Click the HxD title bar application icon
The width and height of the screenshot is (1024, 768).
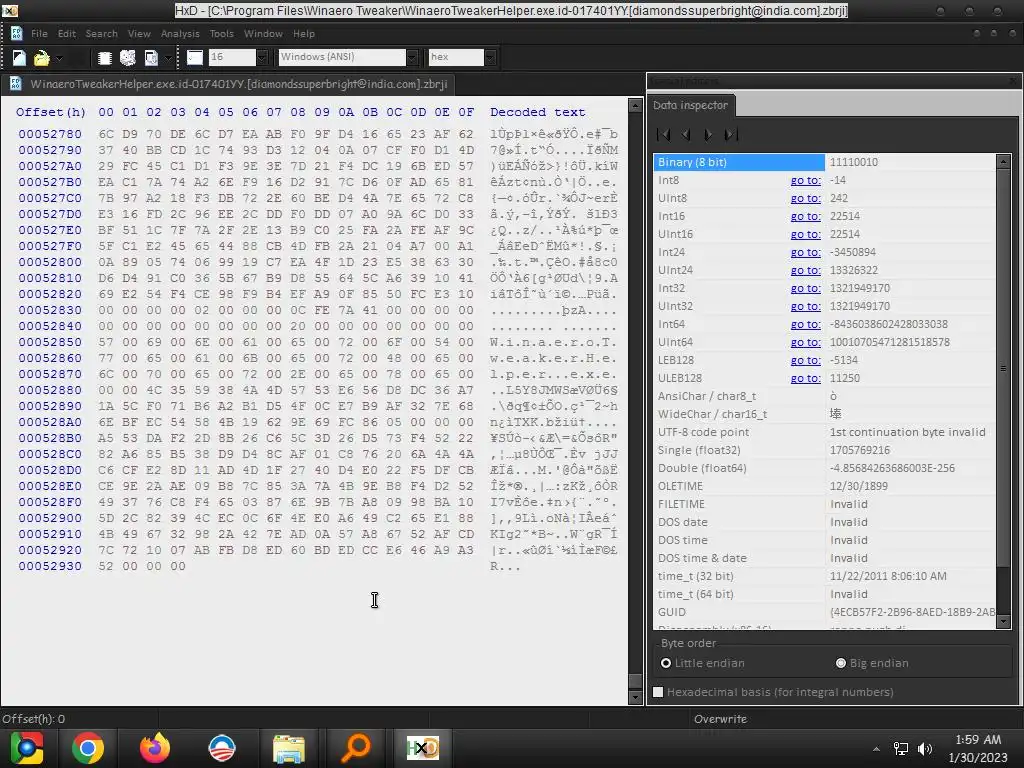click(x=9, y=10)
